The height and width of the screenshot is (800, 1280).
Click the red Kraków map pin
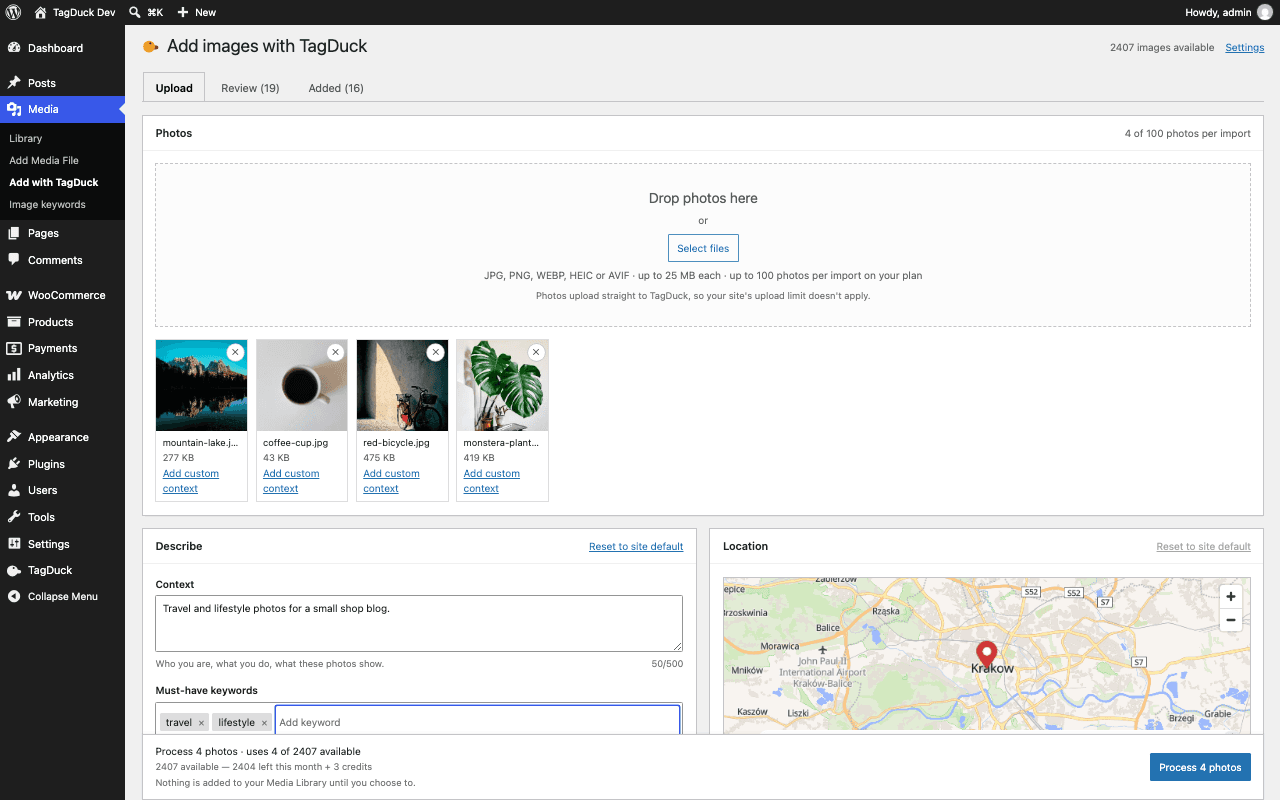pos(987,656)
